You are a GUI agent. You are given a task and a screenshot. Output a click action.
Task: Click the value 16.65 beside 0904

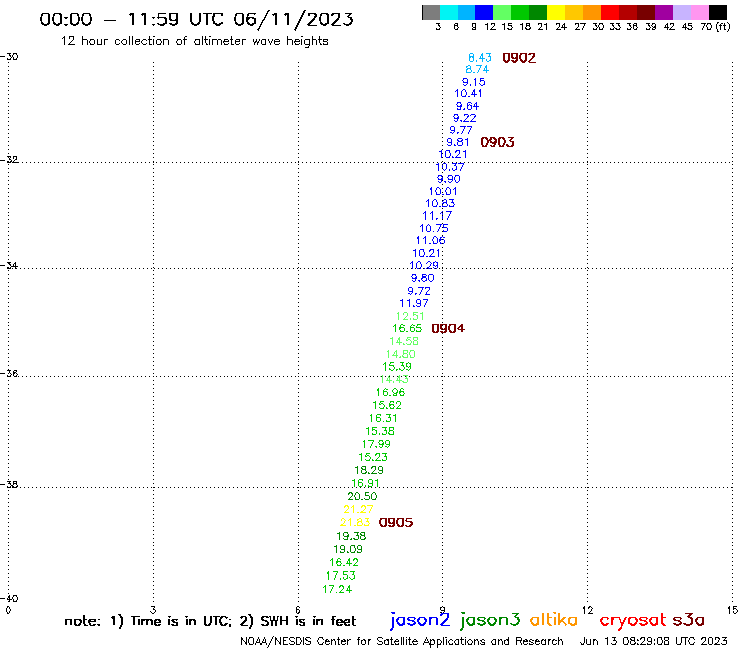point(407,328)
